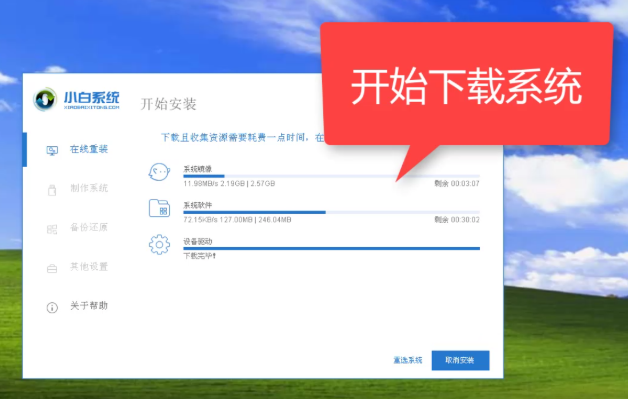Open the 其他设置 sidebar item
This screenshot has width=628, height=399.
(x=77, y=267)
